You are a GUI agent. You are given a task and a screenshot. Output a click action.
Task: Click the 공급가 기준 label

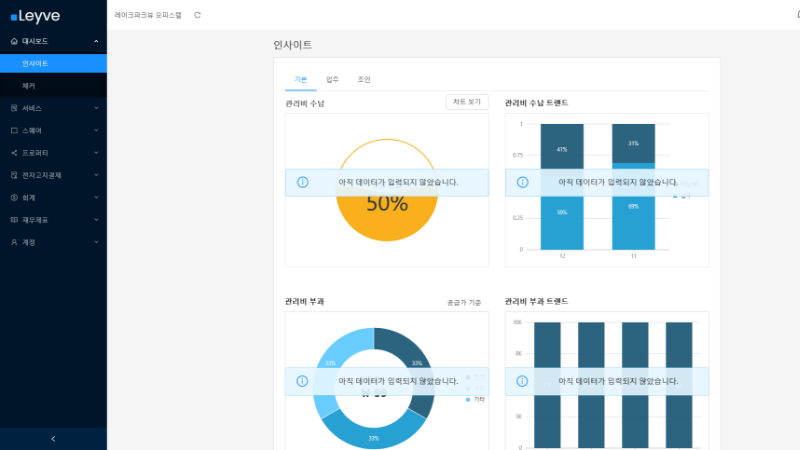click(464, 303)
